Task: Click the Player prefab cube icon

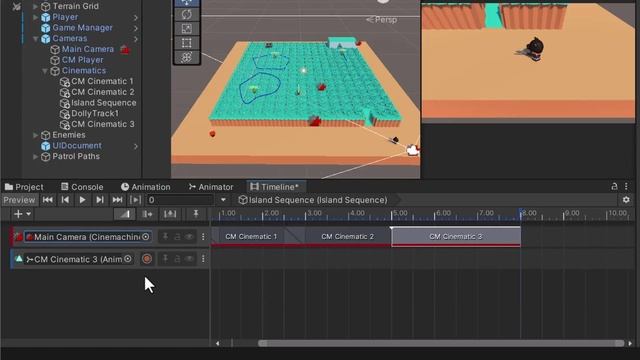Action: pos(45,17)
